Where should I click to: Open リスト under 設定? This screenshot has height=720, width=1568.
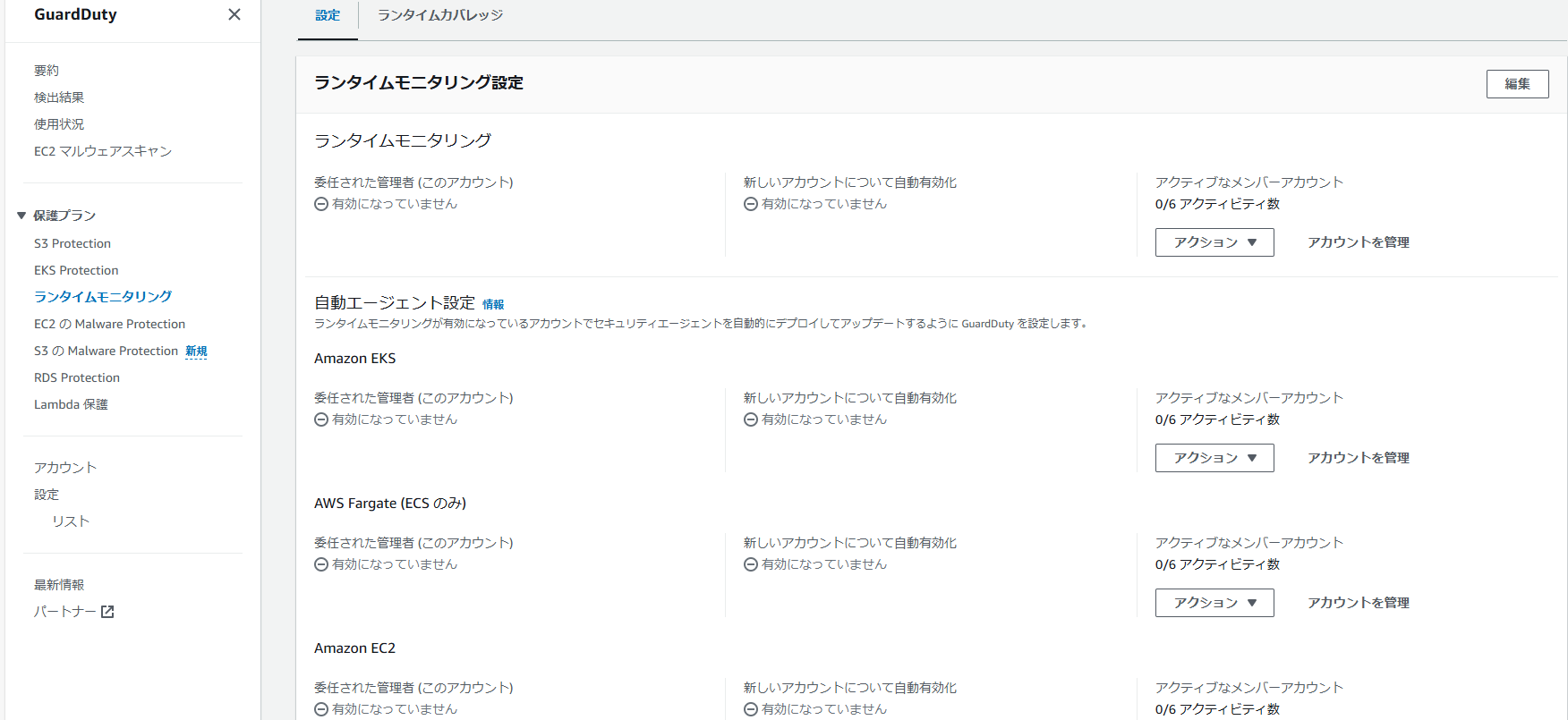[x=71, y=521]
